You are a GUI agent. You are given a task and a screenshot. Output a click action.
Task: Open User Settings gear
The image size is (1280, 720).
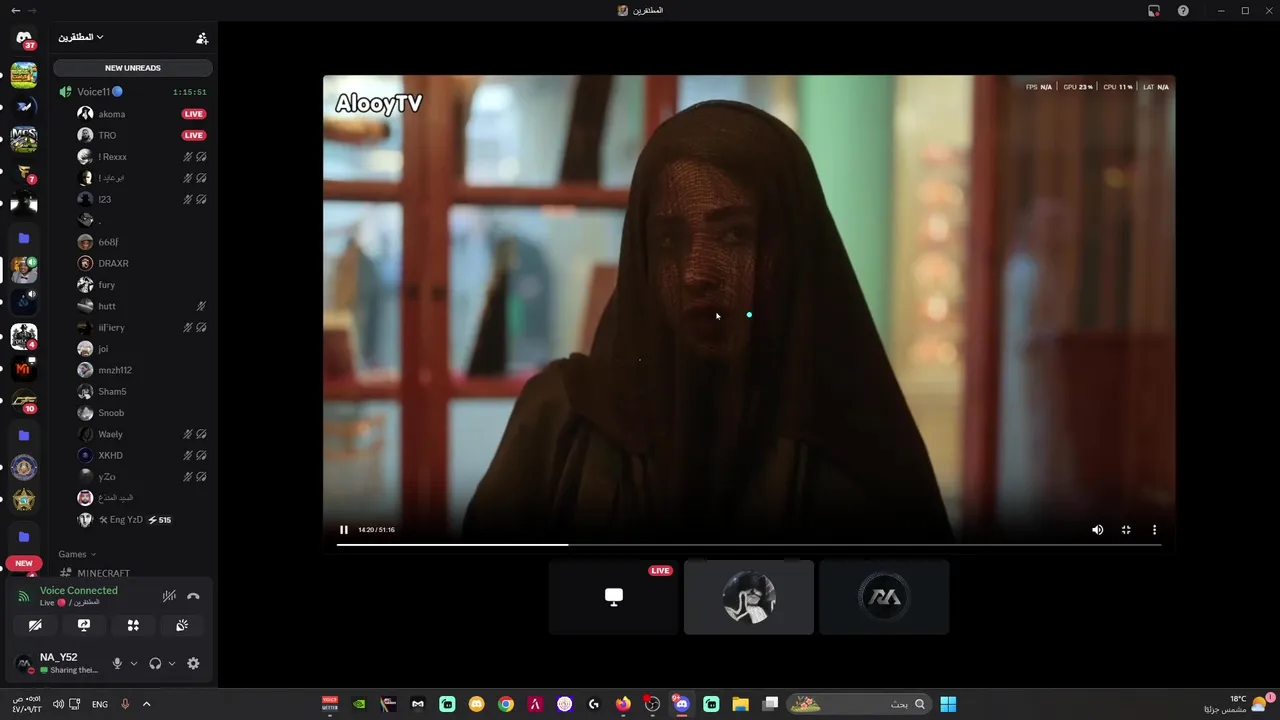click(193, 663)
